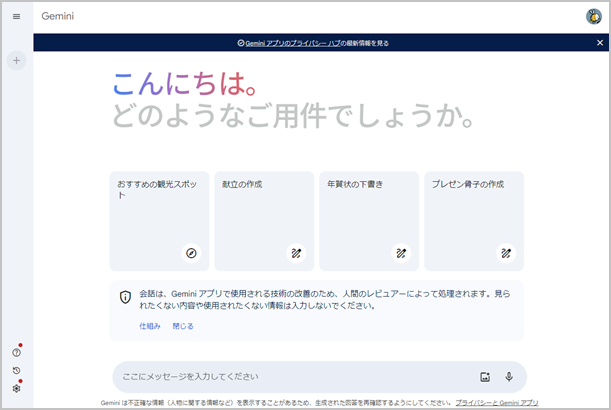Viewport: 611px width, 410px height.
Task: Upload an image with the image icon
Action: tap(485, 377)
